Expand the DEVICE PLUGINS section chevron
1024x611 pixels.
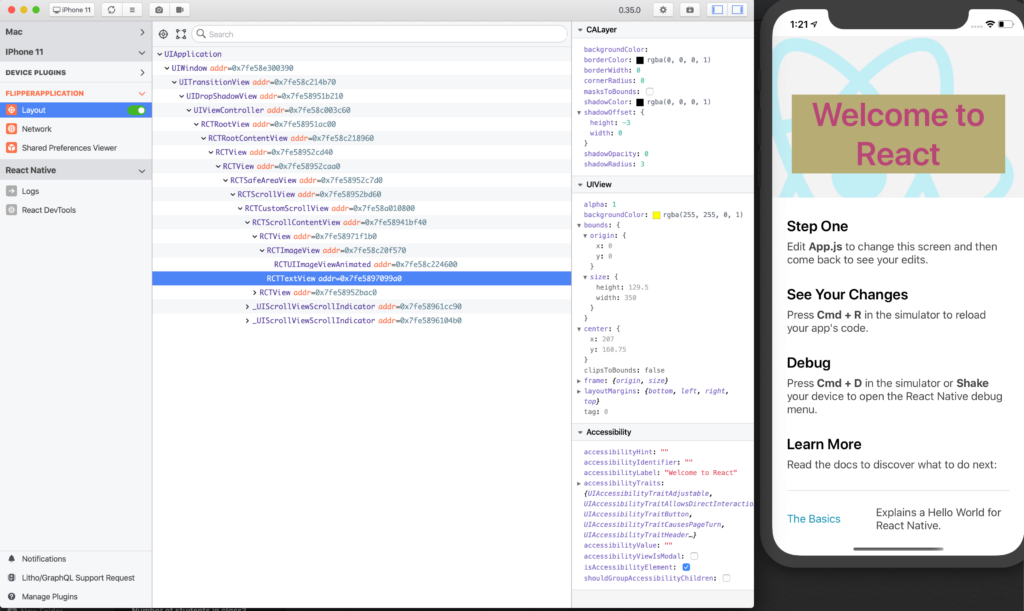pyautogui.click(x=142, y=72)
